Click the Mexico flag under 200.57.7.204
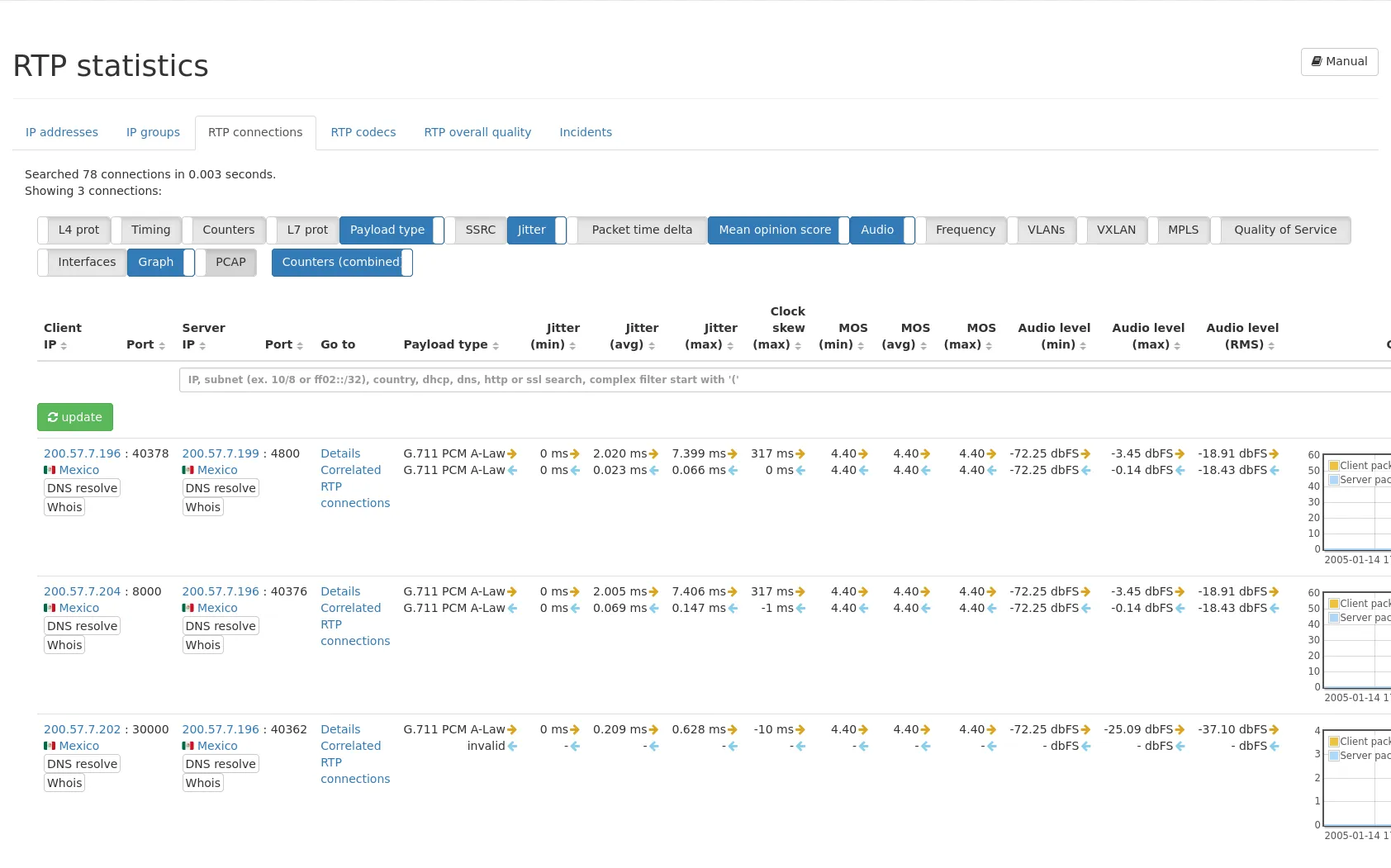Screen dimensions: 1391x868 [50, 608]
